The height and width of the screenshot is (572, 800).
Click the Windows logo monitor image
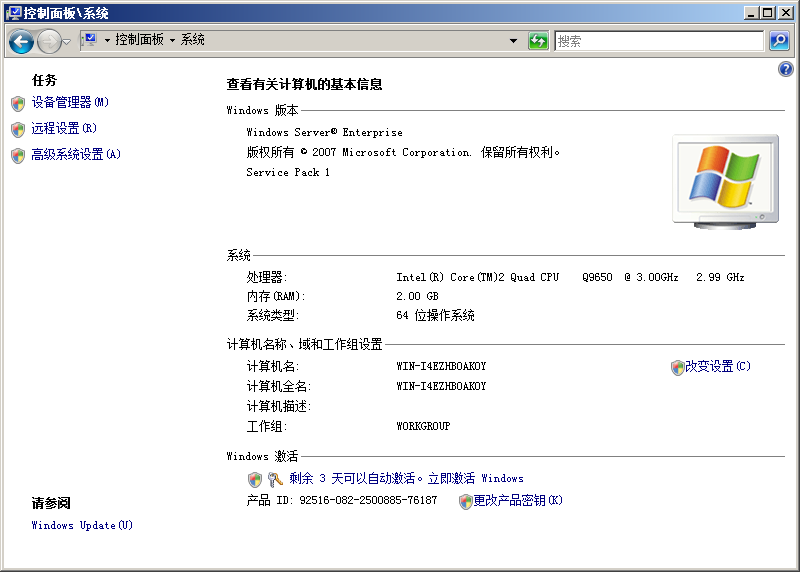pyautogui.click(x=726, y=182)
